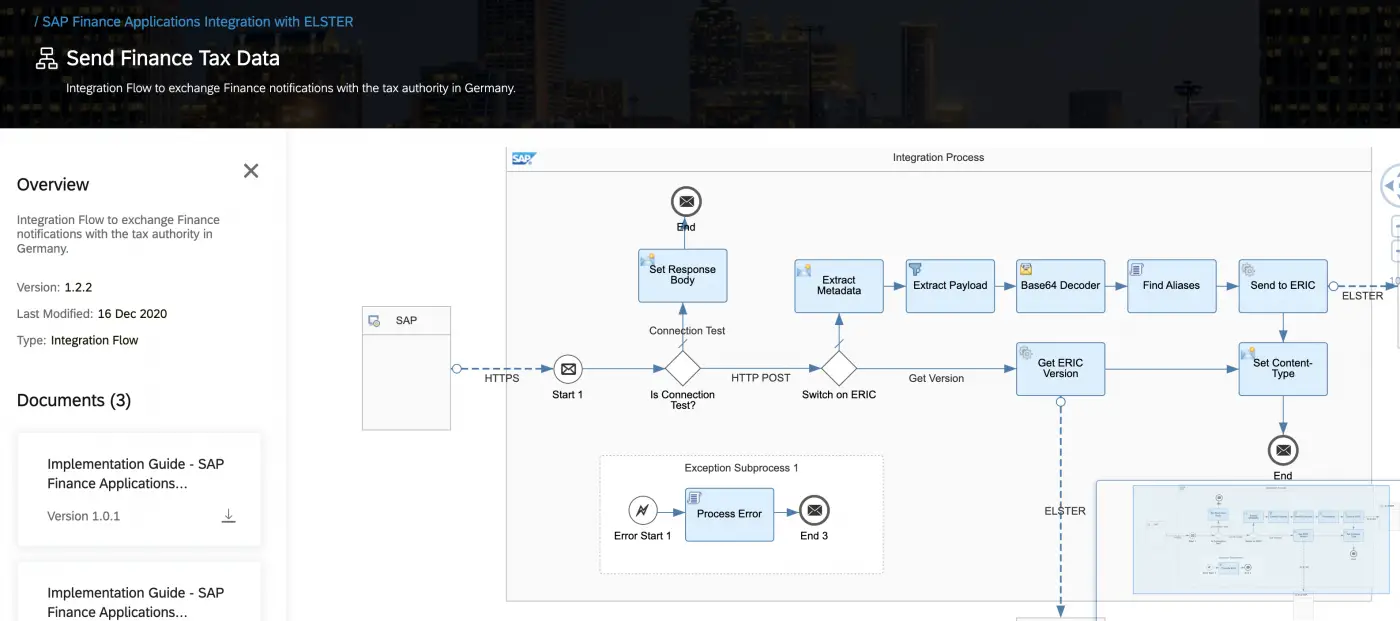
Task: Select the Extract Metadata step
Action: click(839, 286)
